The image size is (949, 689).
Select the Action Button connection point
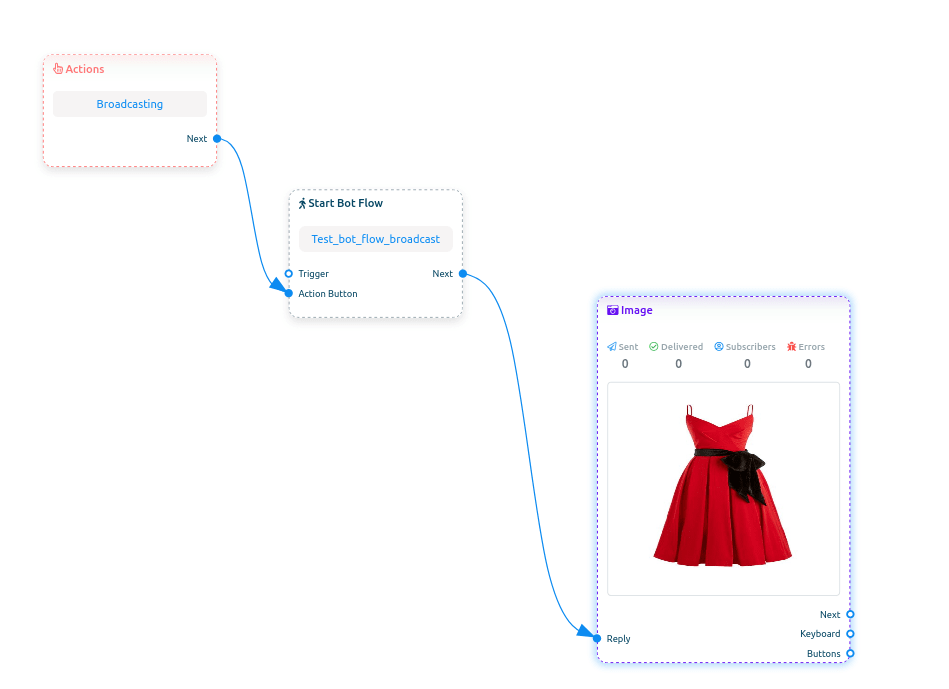click(288, 293)
